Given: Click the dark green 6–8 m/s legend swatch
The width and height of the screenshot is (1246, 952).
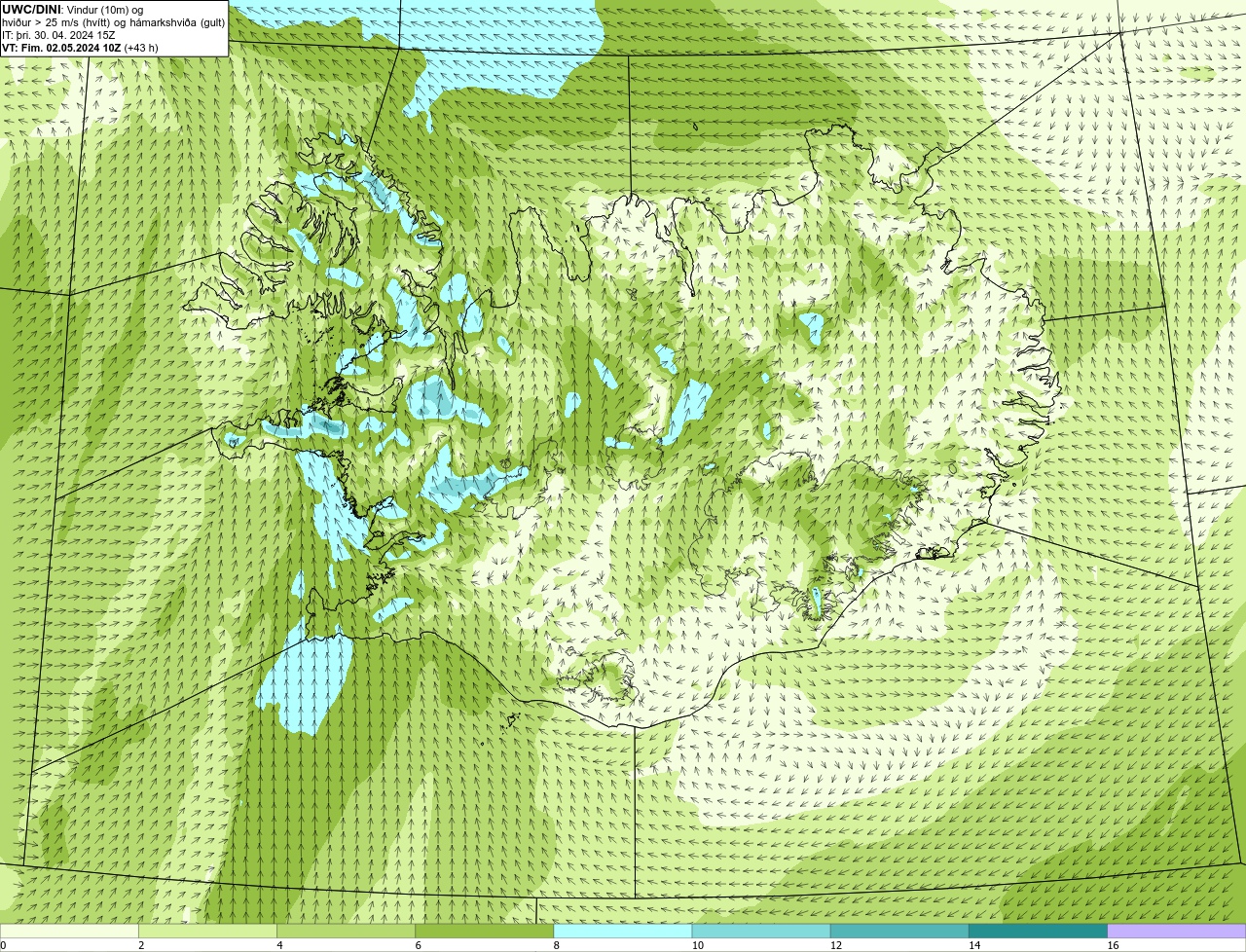Looking at the screenshot, I should 485,931.
